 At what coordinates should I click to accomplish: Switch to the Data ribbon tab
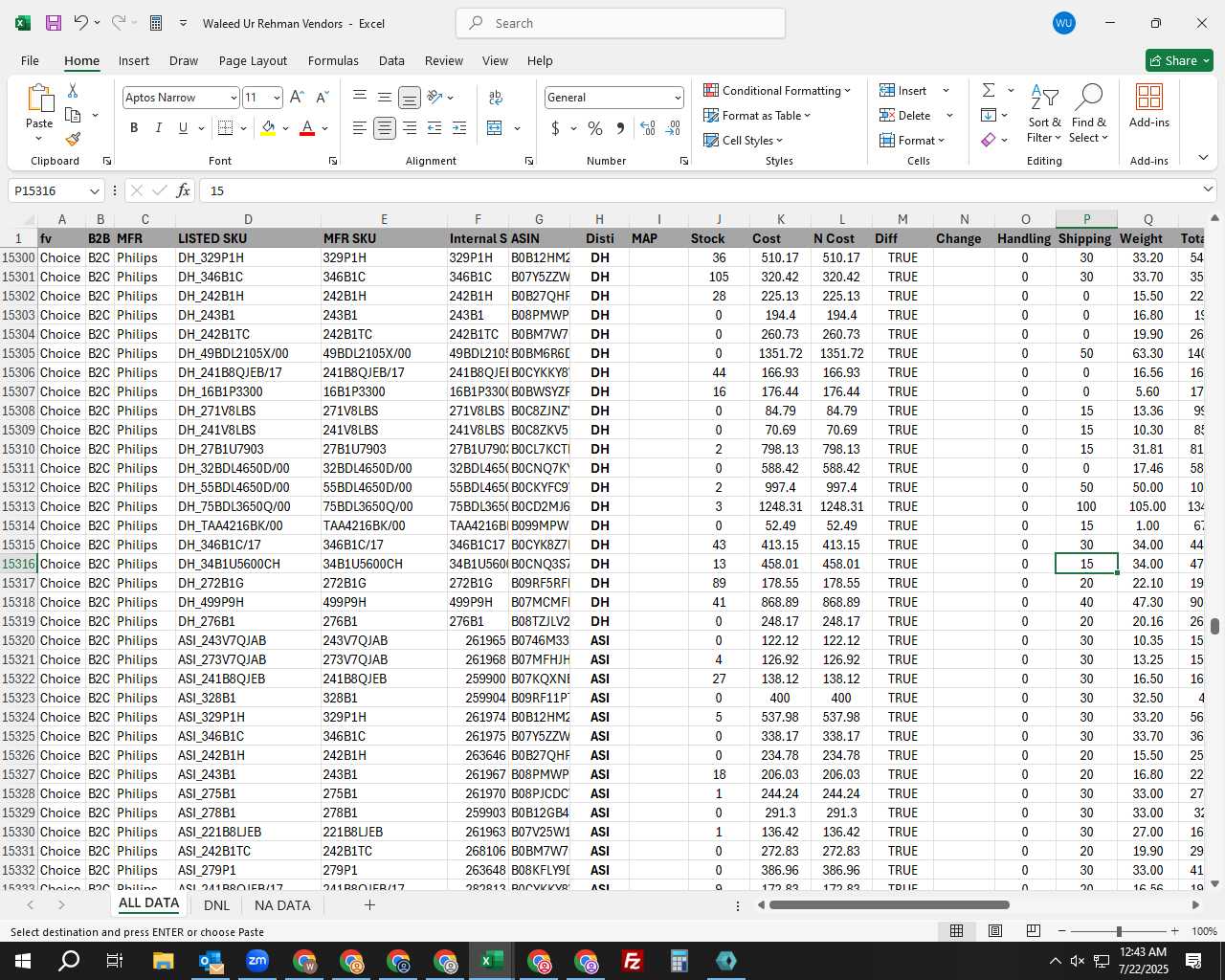[391, 60]
